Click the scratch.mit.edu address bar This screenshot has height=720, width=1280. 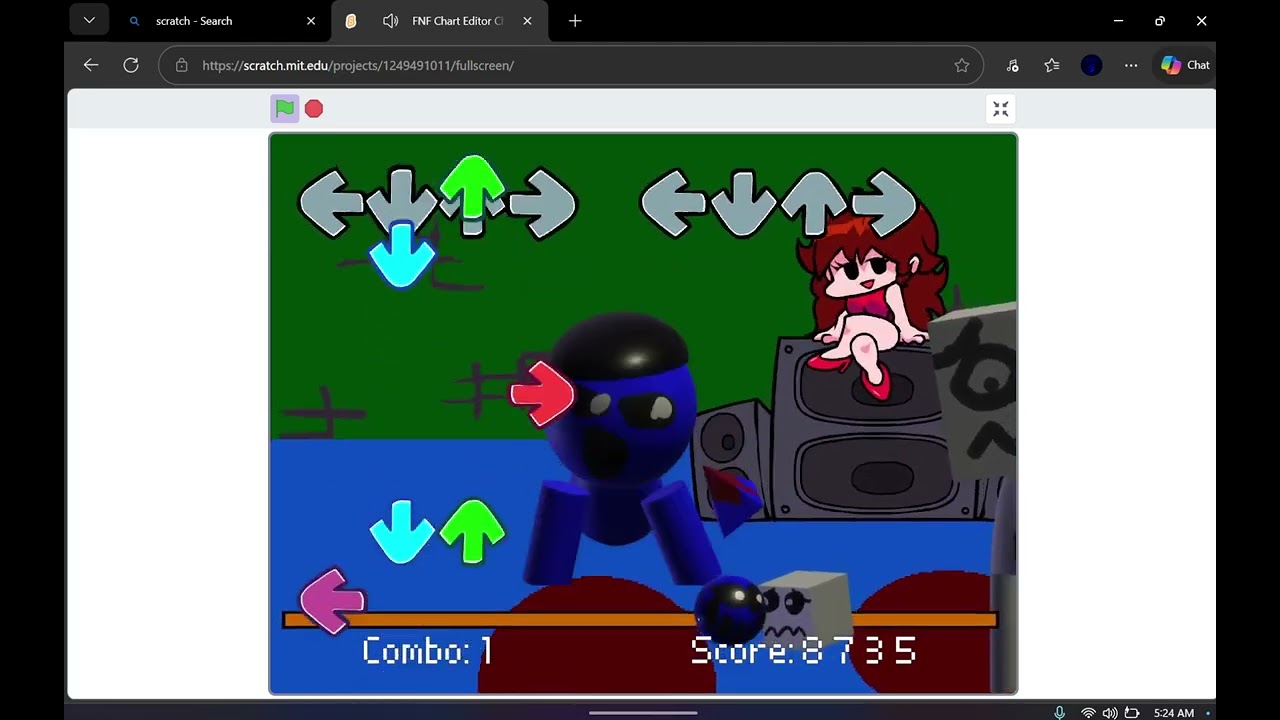[570, 65]
